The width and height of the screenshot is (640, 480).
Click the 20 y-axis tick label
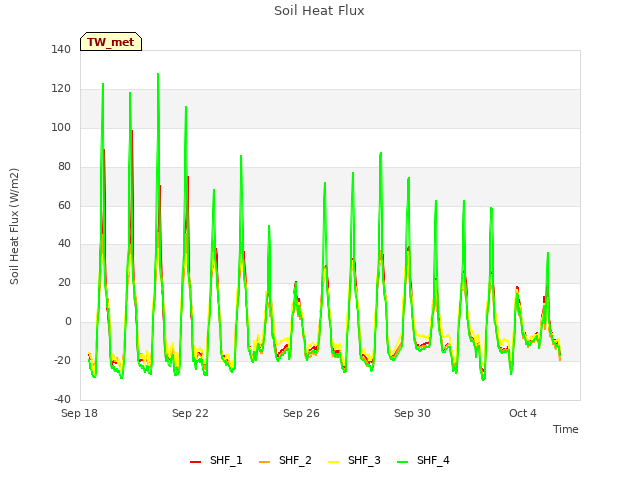pos(64,282)
